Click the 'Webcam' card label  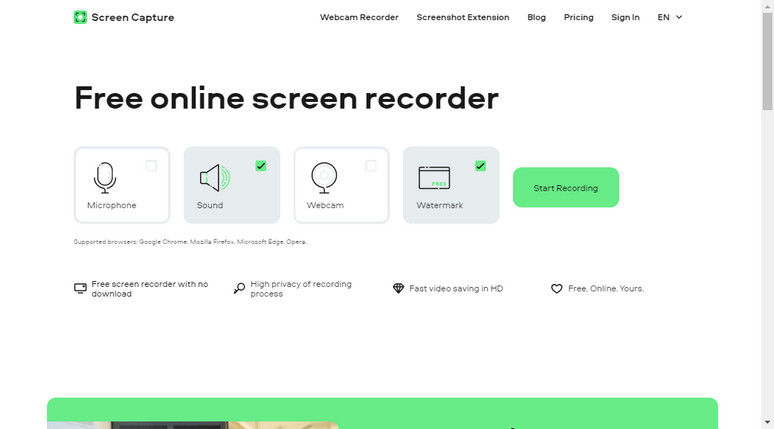click(x=325, y=205)
